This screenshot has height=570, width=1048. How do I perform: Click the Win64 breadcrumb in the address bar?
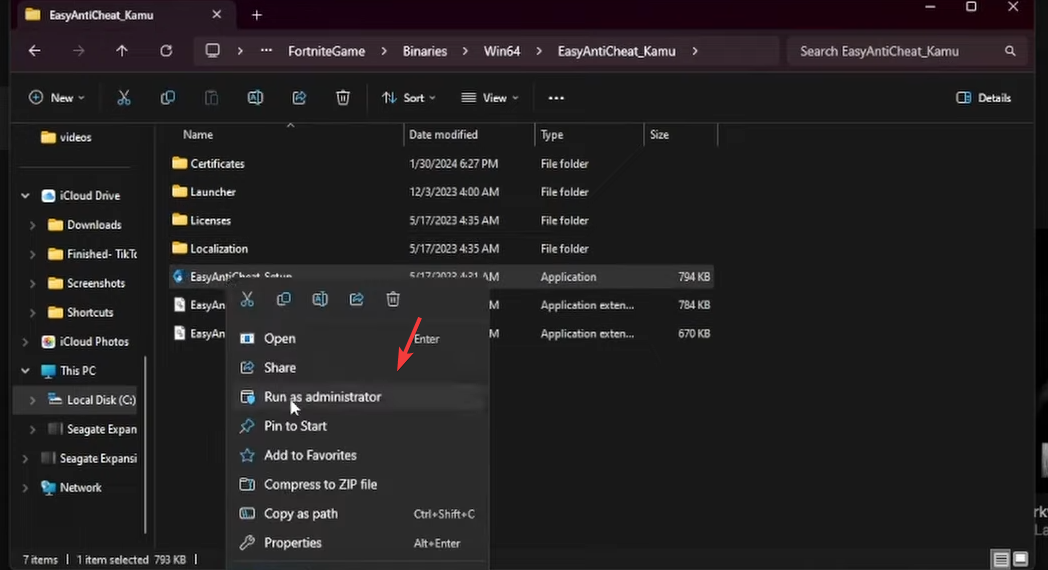click(x=501, y=51)
